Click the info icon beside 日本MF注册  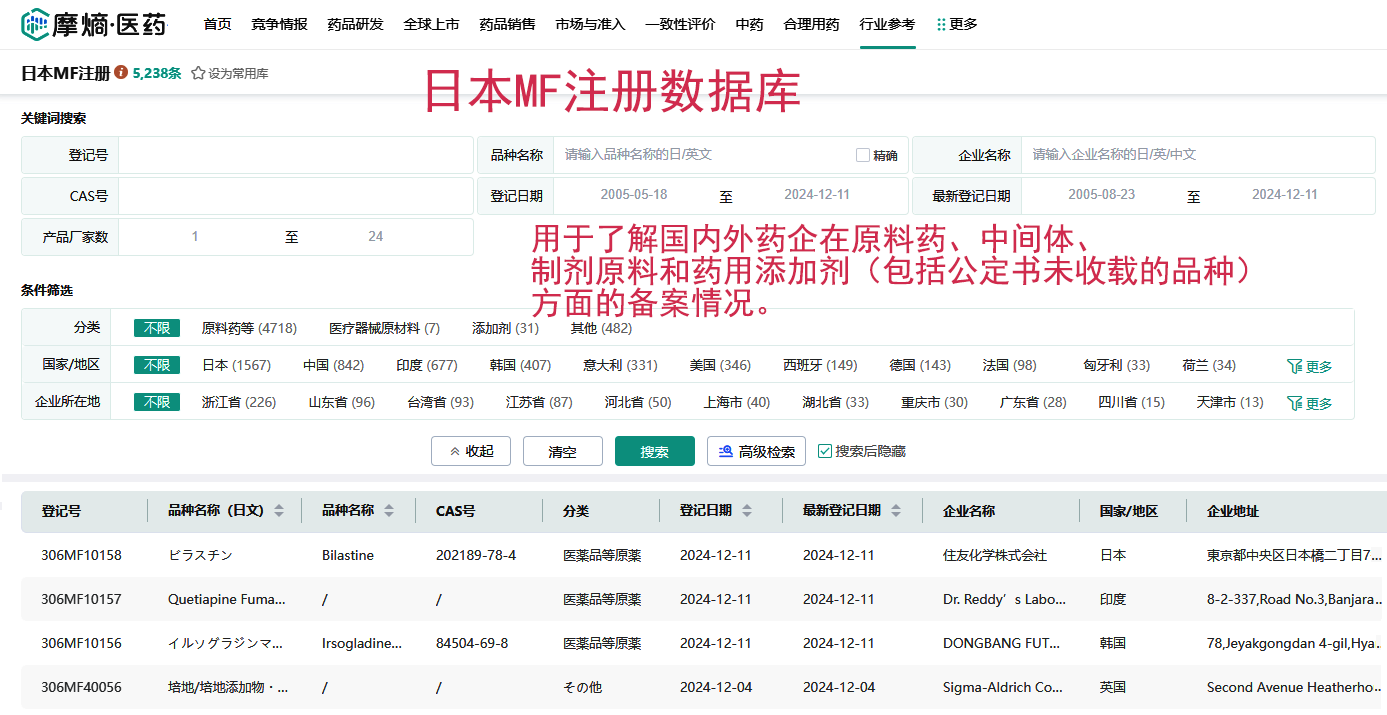pyautogui.click(x=121, y=73)
